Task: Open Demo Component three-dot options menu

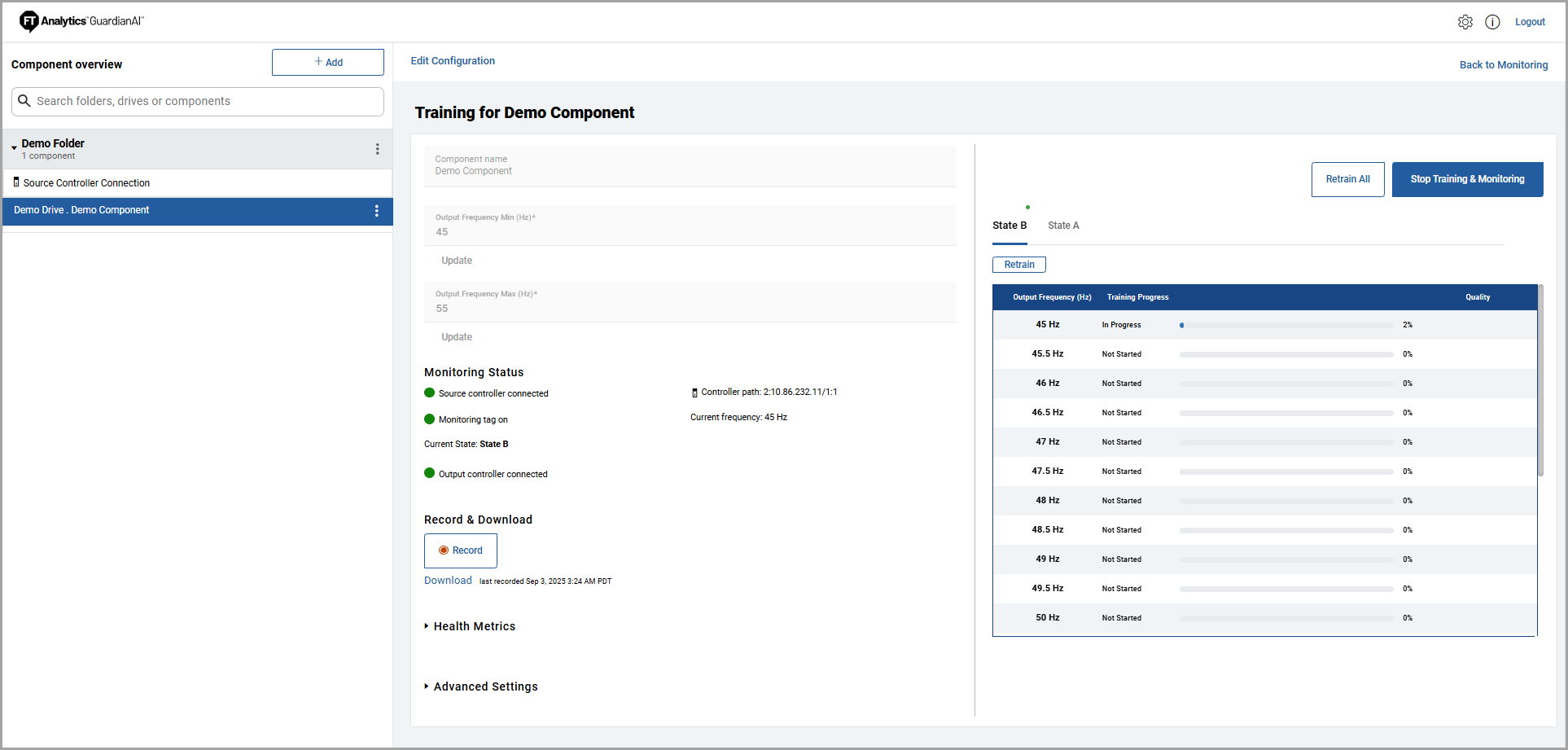Action: click(376, 211)
